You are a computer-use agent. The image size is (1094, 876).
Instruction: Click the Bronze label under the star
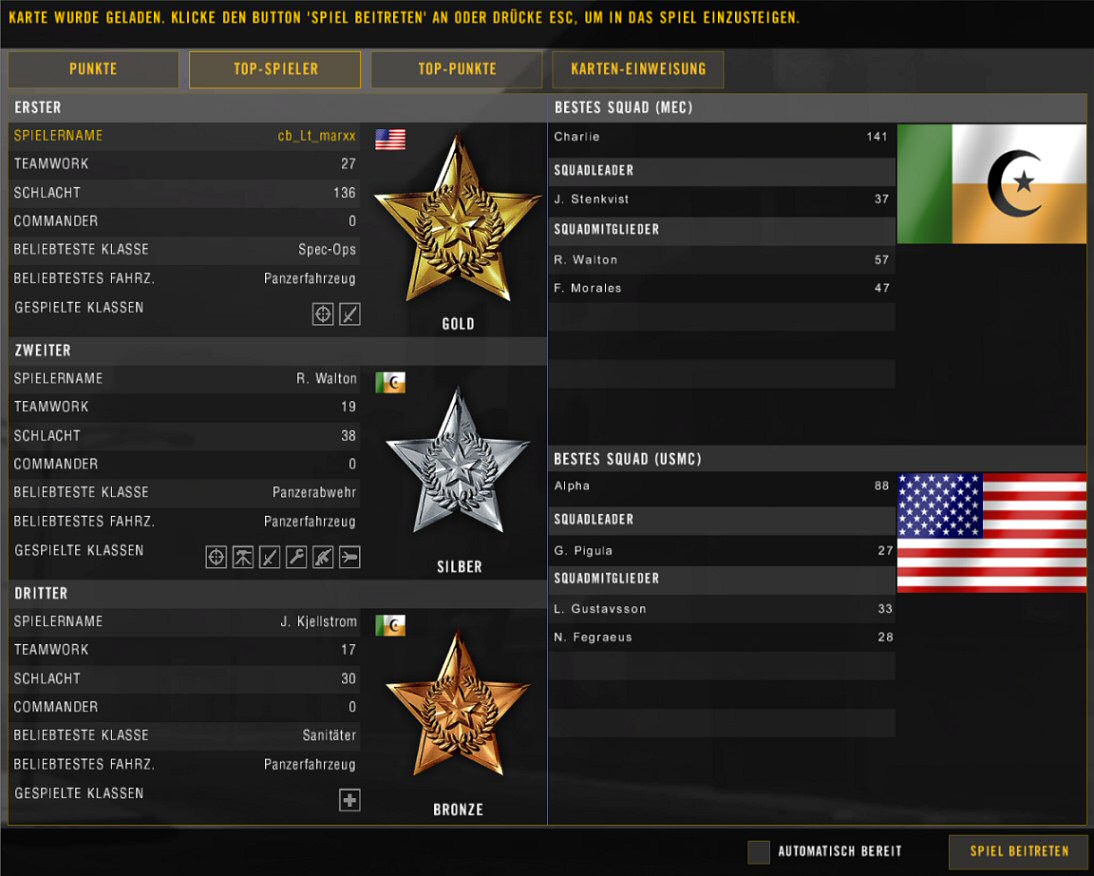[x=458, y=810]
